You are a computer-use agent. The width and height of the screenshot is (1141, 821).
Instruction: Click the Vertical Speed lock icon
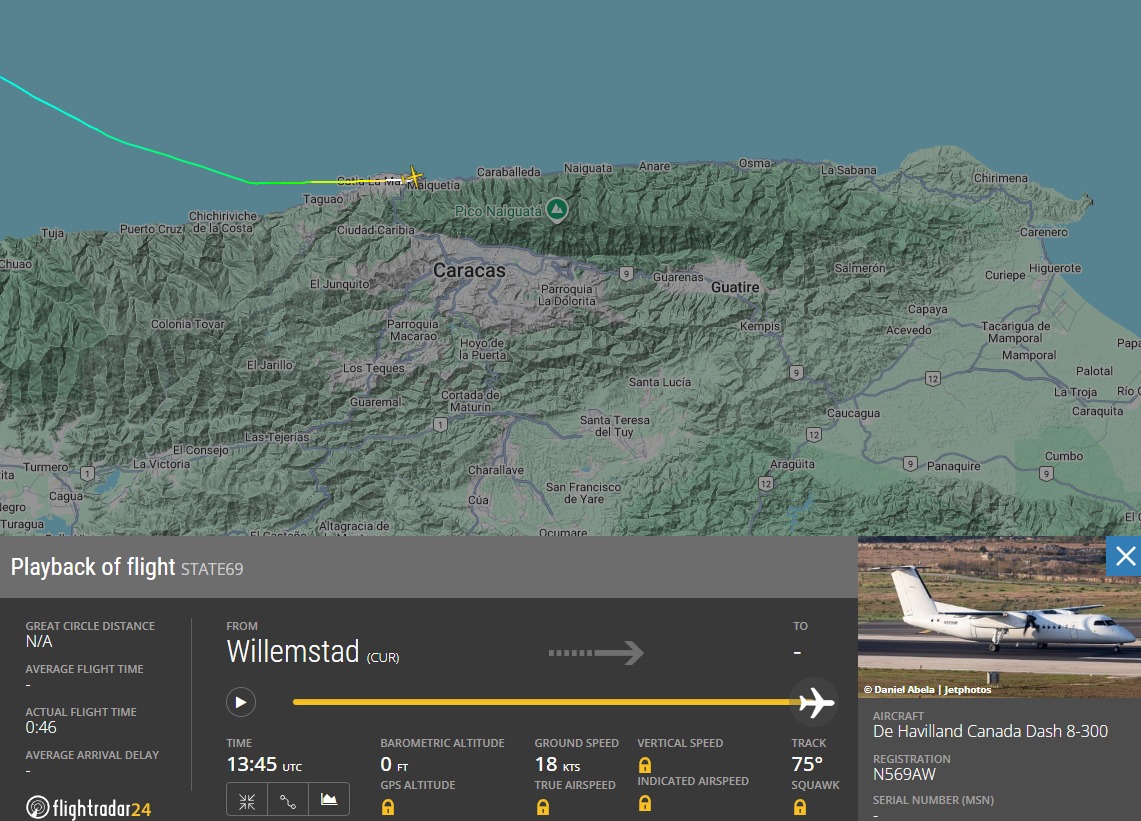point(645,765)
